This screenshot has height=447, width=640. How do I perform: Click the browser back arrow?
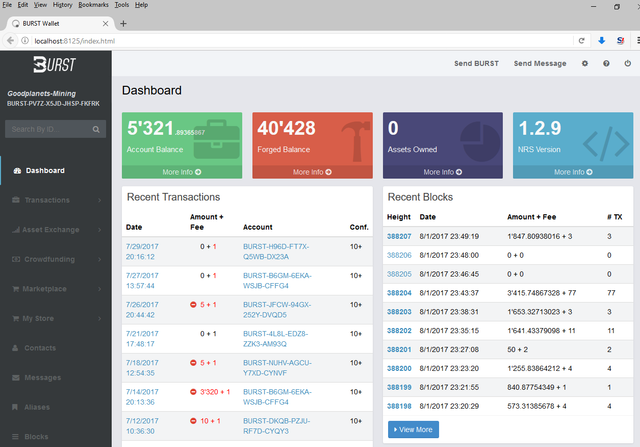pyautogui.click(x=11, y=40)
